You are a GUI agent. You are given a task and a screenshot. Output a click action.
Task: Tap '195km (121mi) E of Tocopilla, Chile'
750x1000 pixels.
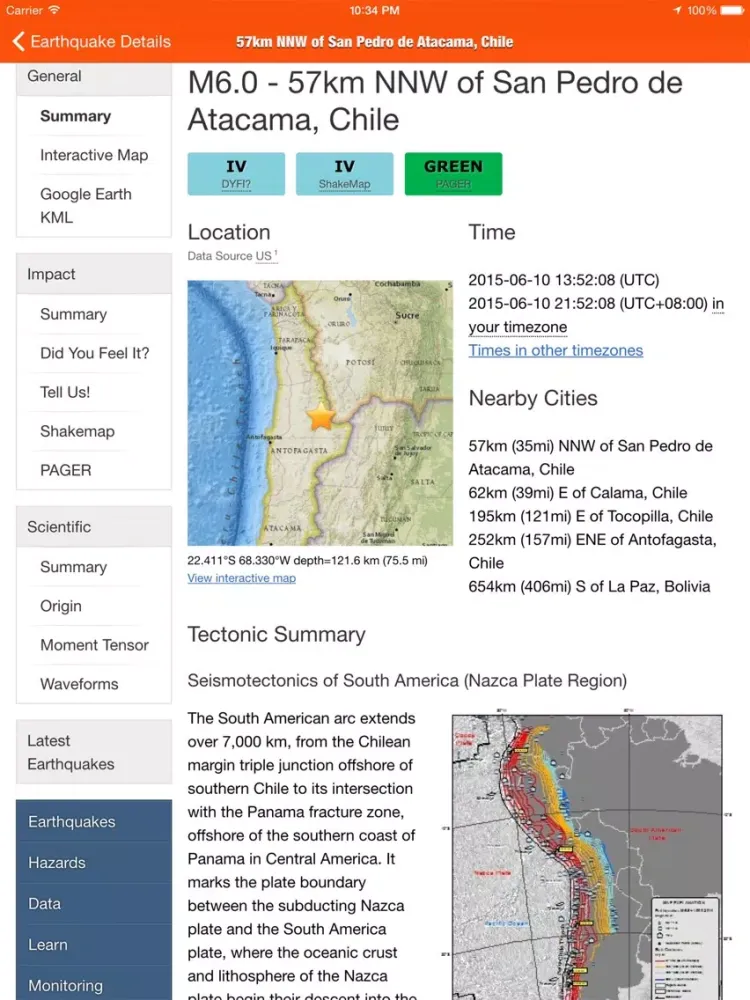tap(591, 517)
